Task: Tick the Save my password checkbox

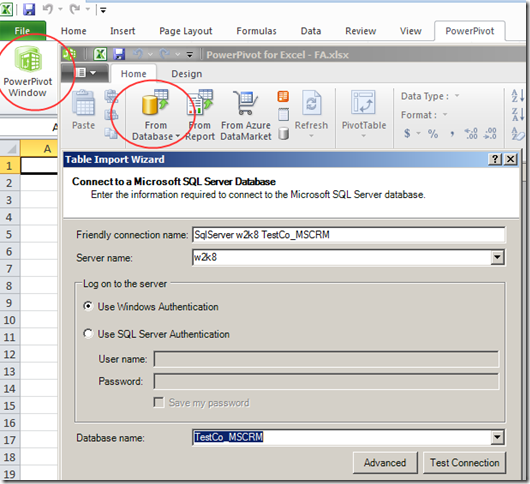Action: pyautogui.click(x=159, y=402)
